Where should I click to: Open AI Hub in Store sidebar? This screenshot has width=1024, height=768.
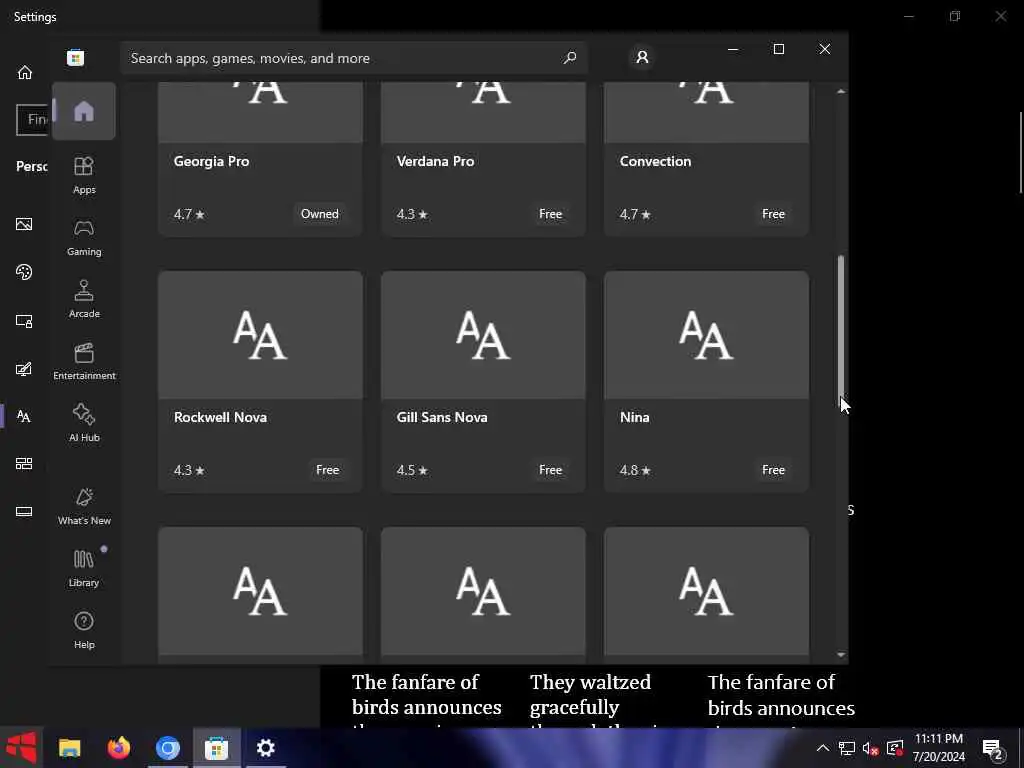84,424
